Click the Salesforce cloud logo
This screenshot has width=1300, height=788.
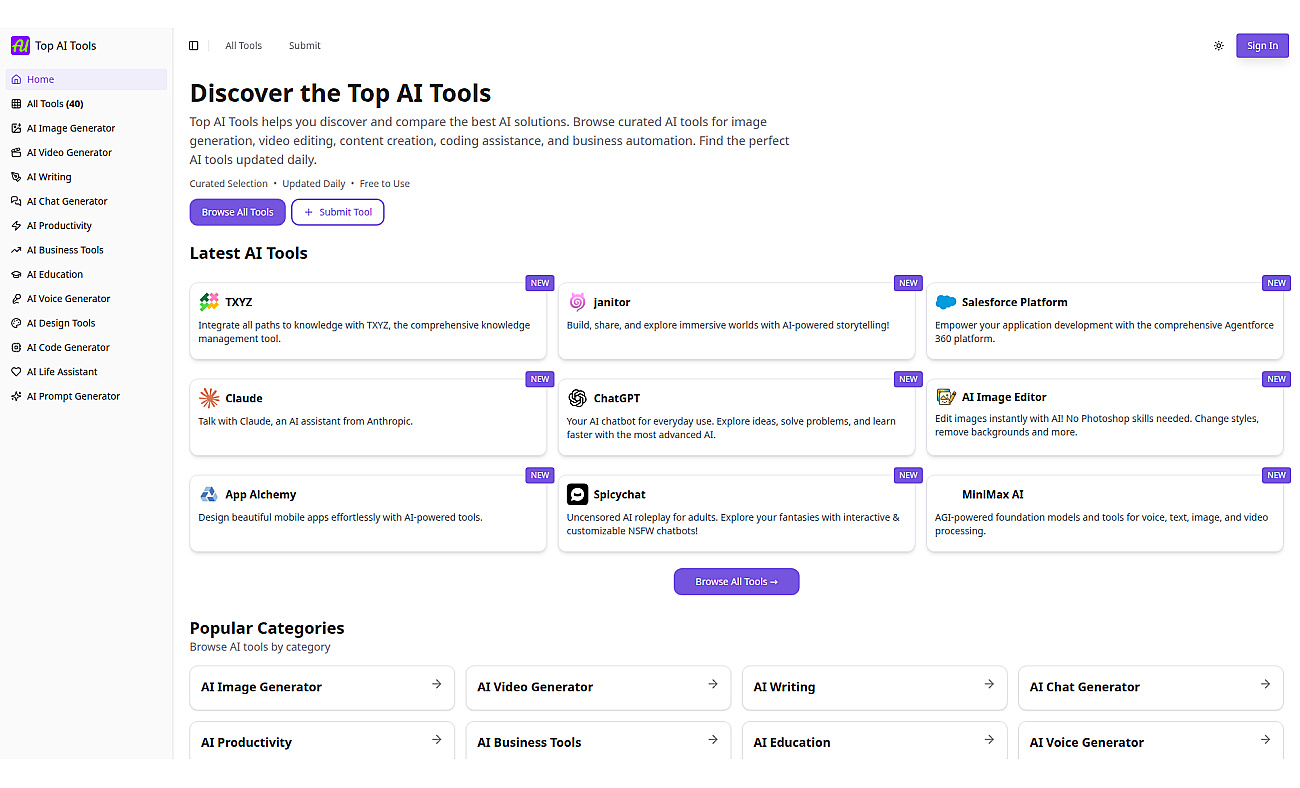(946, 302)
